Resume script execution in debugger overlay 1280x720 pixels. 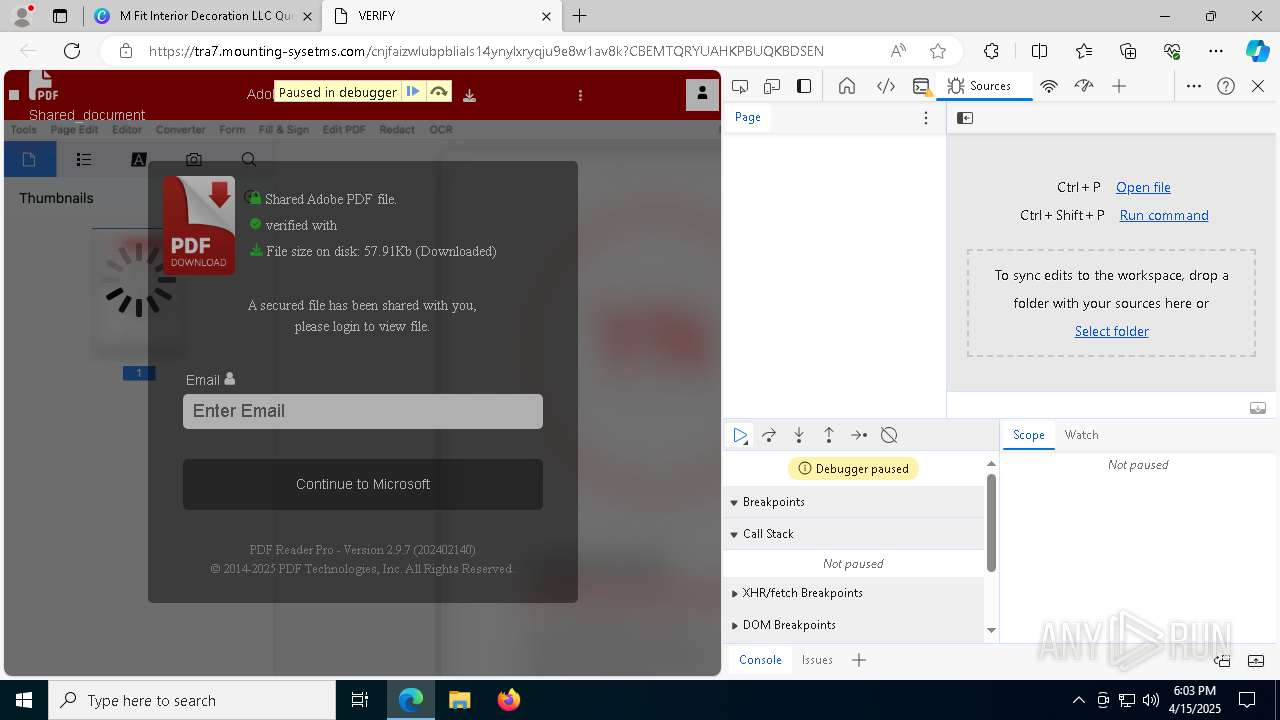coord(412,92)
